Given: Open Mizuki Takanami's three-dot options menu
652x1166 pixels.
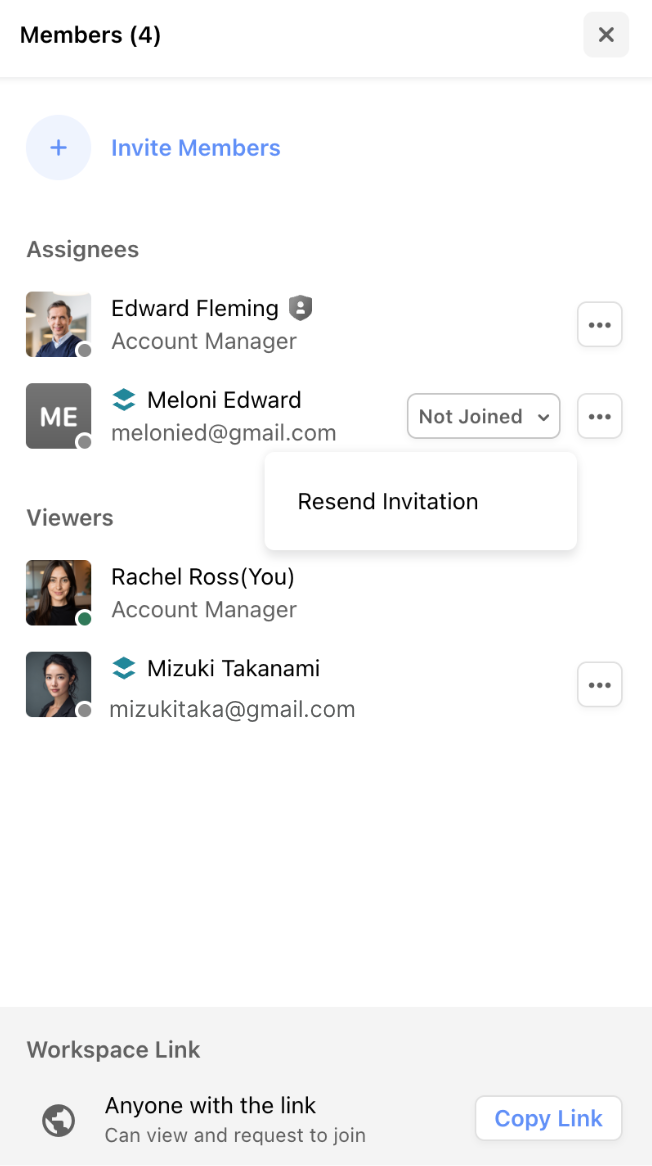Looking at the screenshot, I should 600,685.
